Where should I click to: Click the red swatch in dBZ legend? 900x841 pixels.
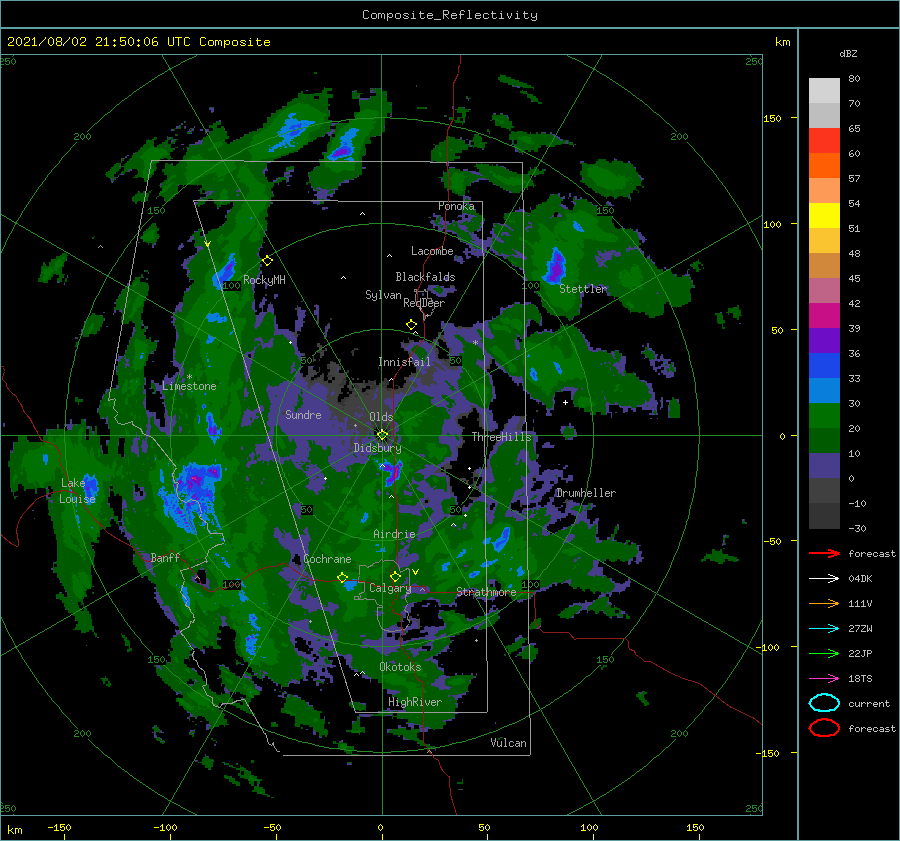tap(824, 141)
